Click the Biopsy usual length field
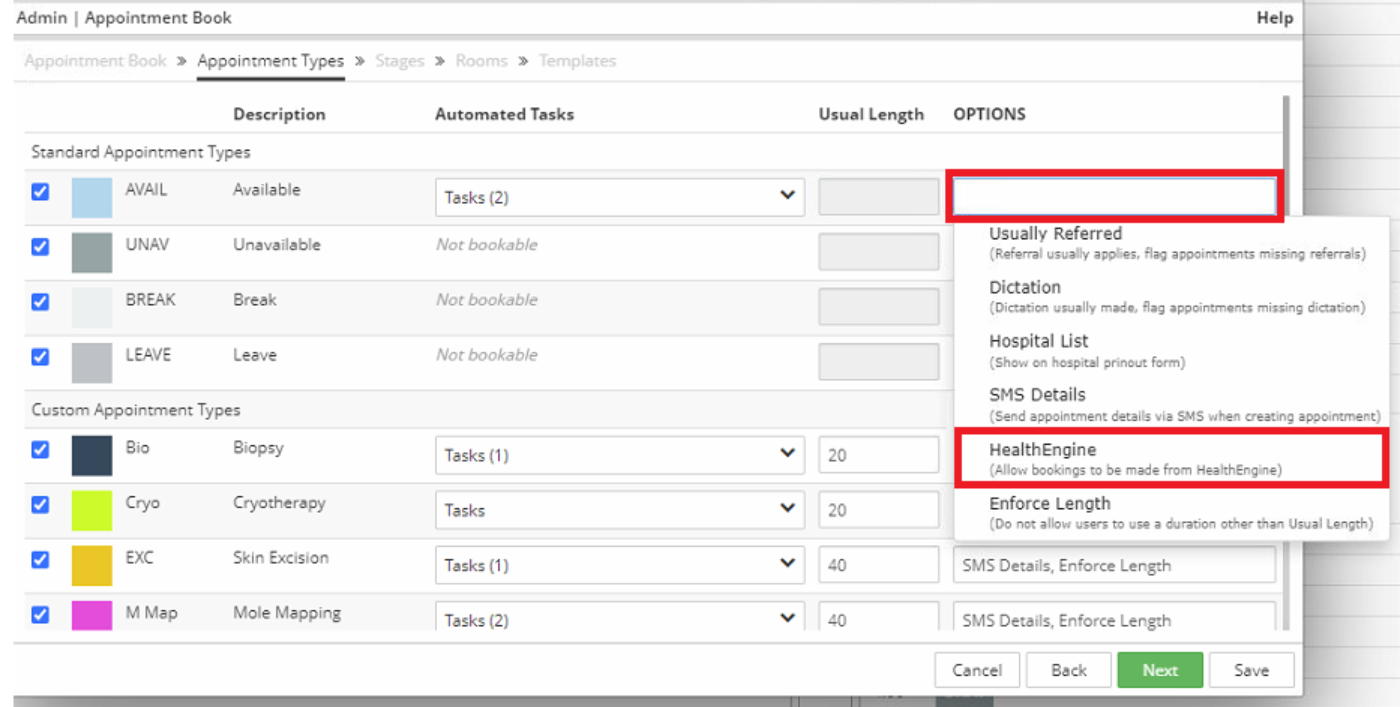The height and width of the screenshot is (707, 1400). tap(877, 455)
